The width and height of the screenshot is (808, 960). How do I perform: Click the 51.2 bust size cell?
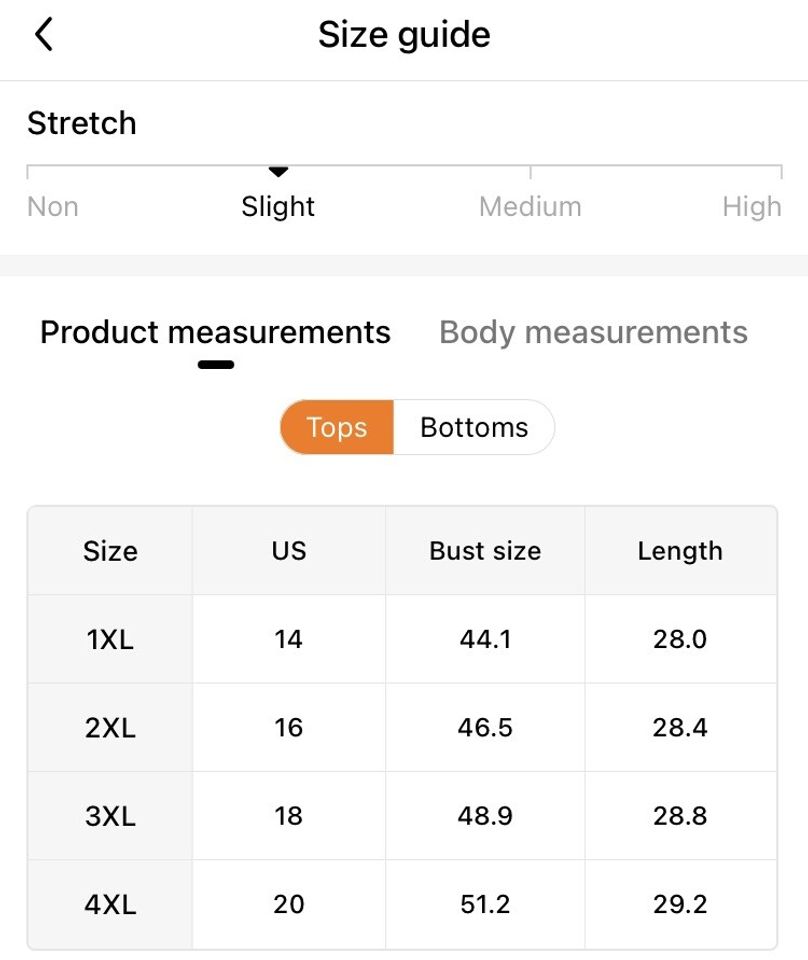485,904
